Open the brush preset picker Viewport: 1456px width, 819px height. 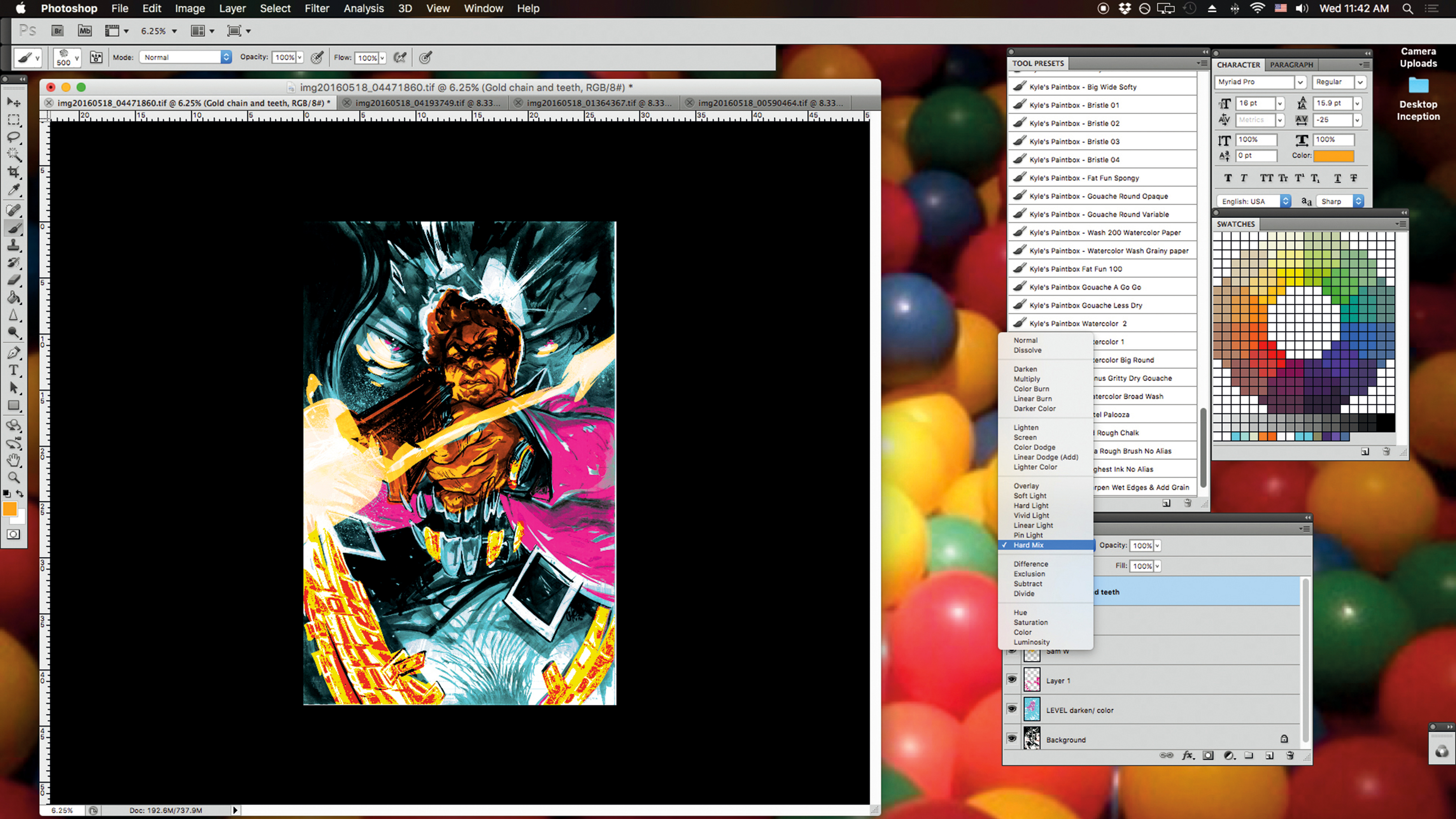[67, 57]
